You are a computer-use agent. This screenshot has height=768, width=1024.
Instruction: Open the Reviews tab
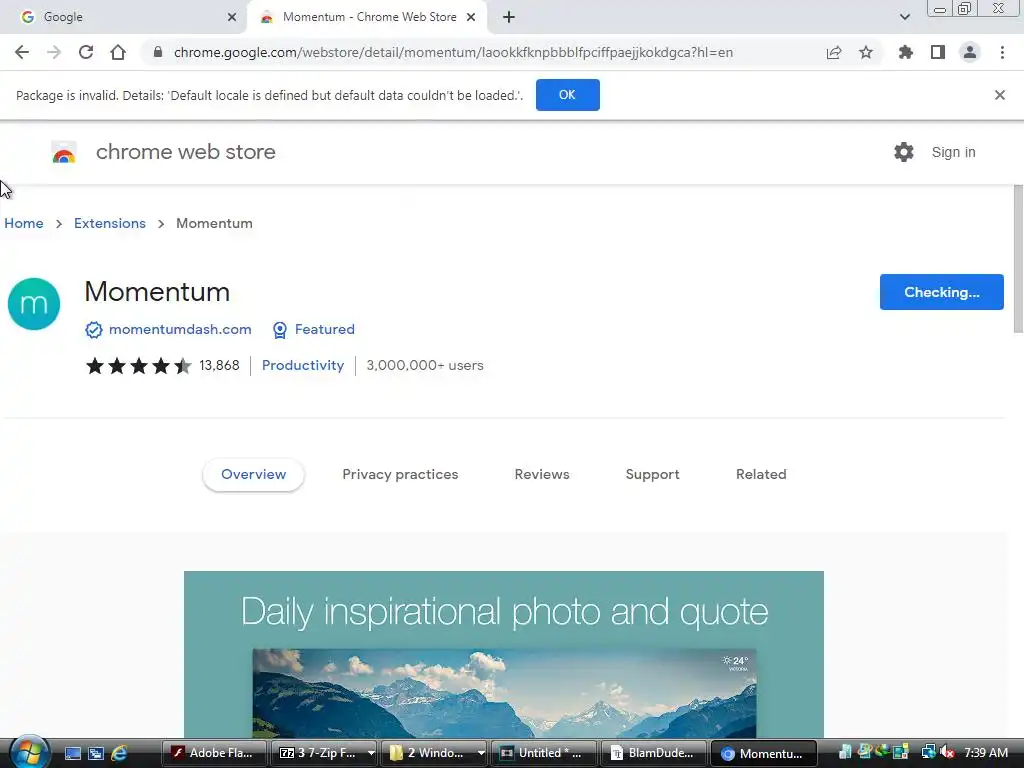point(542,475)
